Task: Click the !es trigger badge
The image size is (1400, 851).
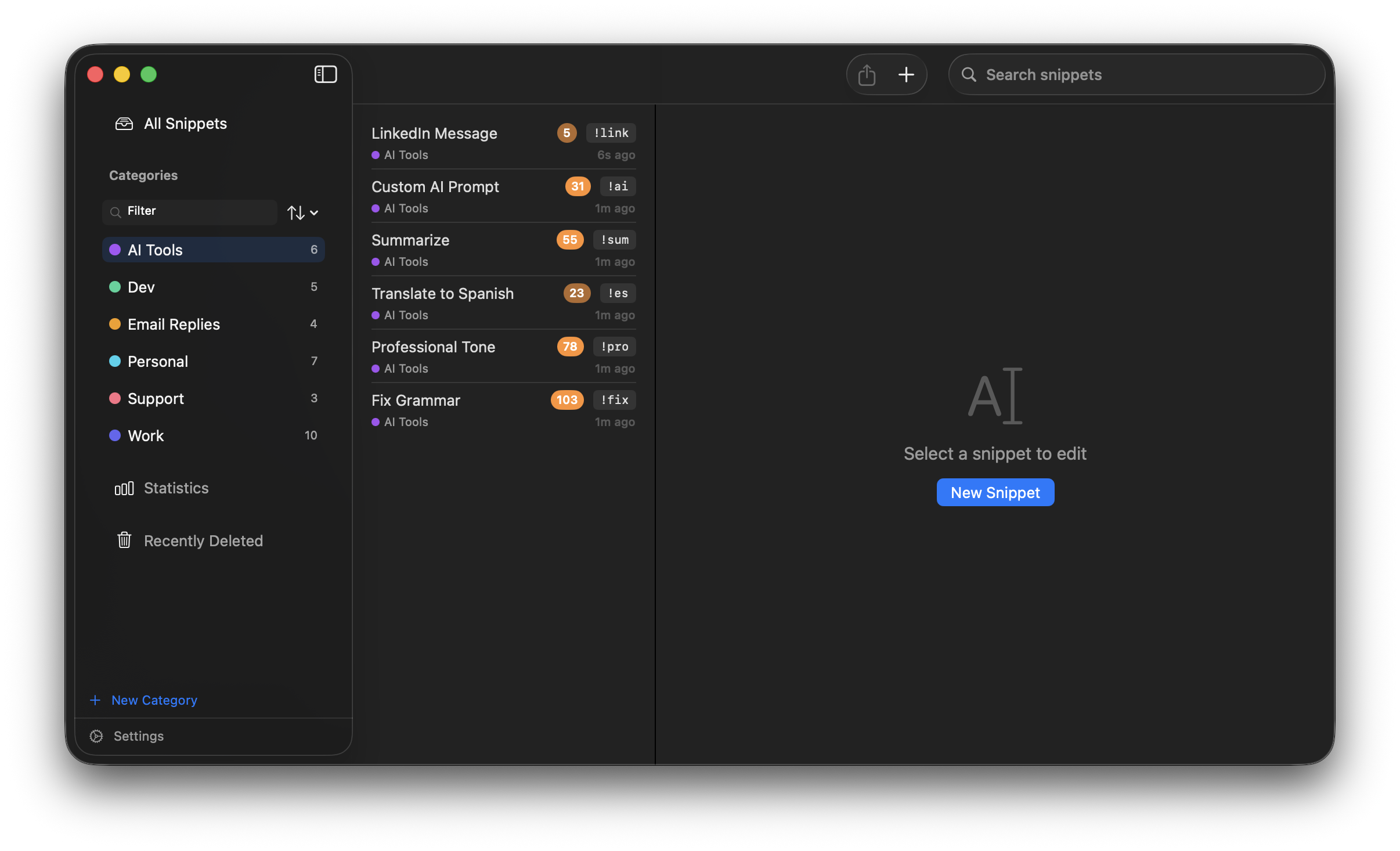Action: point(618,293)
